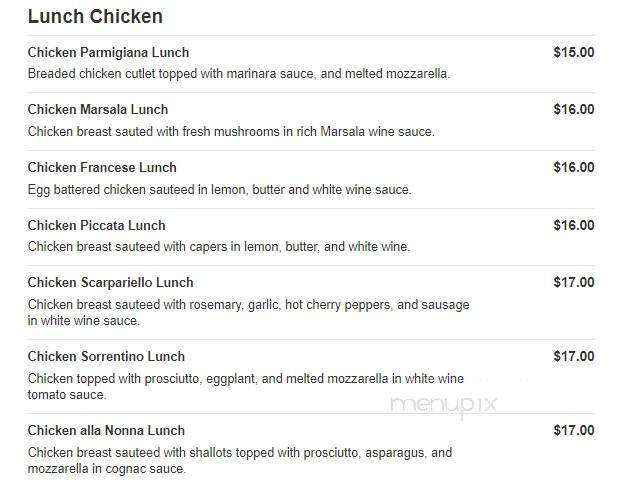
Task: Click the Lunch Chicken section heading
Action: point(95,17)
